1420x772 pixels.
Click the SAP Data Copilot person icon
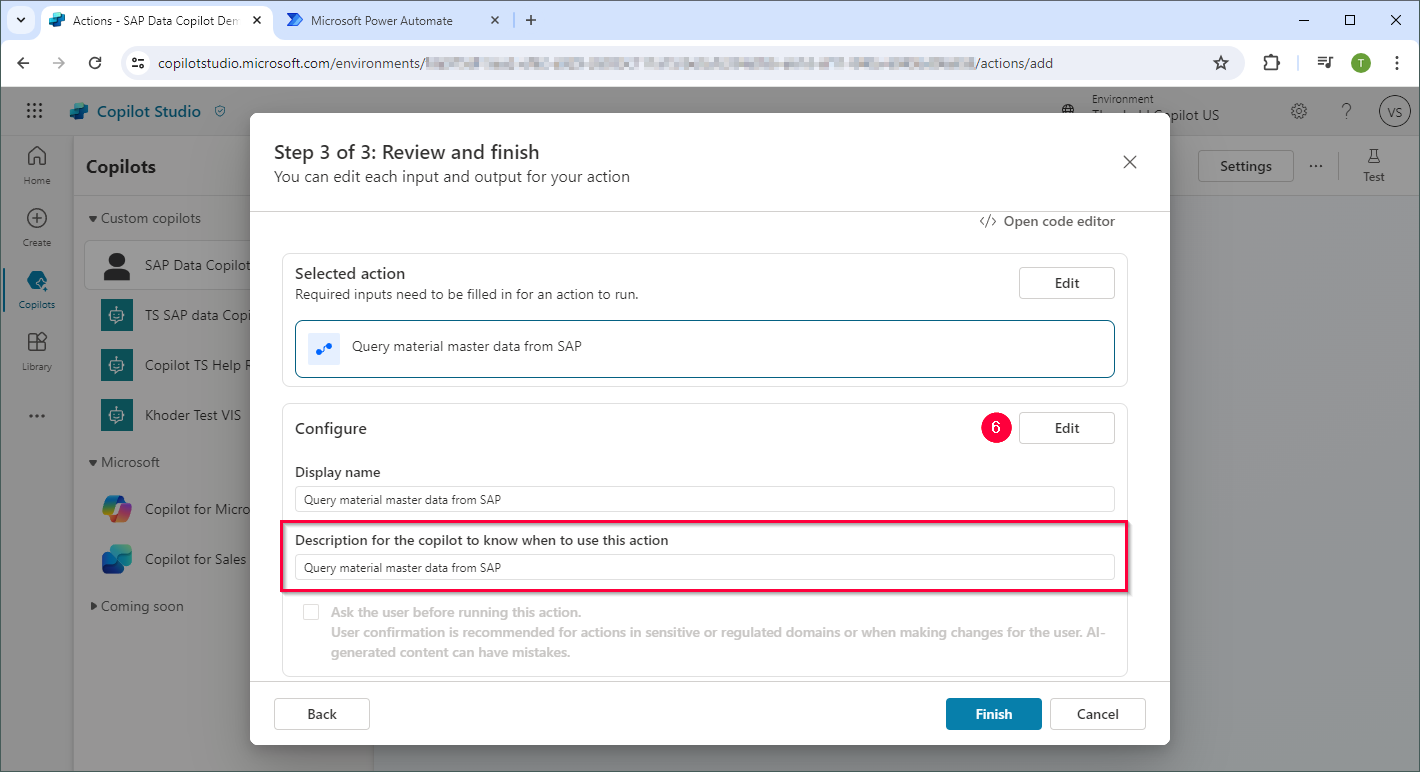point(117,265)
